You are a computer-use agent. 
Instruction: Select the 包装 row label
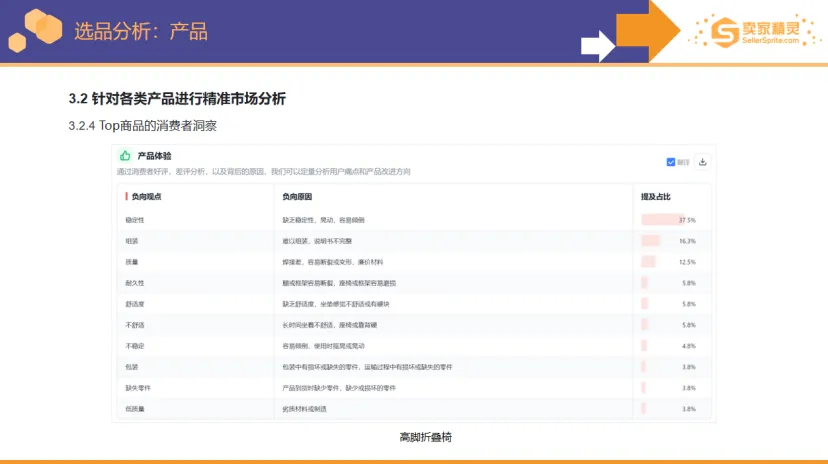[131, 367]
